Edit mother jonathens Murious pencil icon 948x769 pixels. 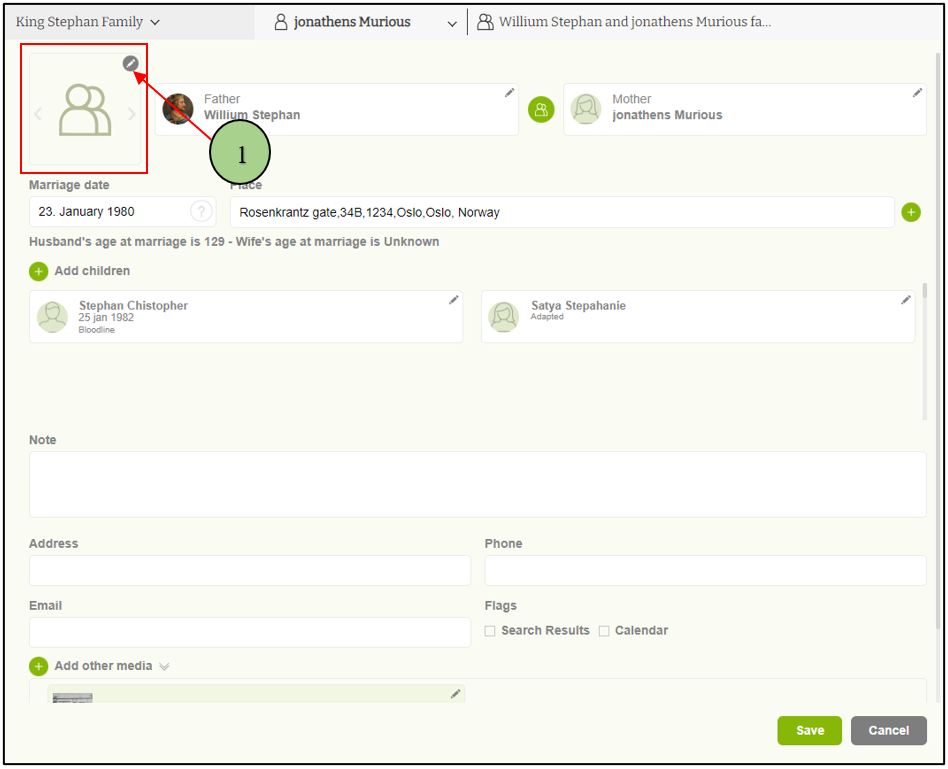917,93
